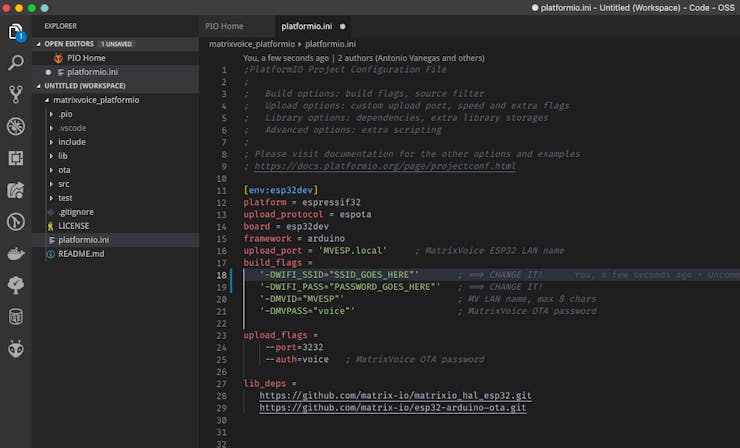Open the Source Control icon
Image resolution: width=740 pixels, height=448 pixels.
point(16,94)
